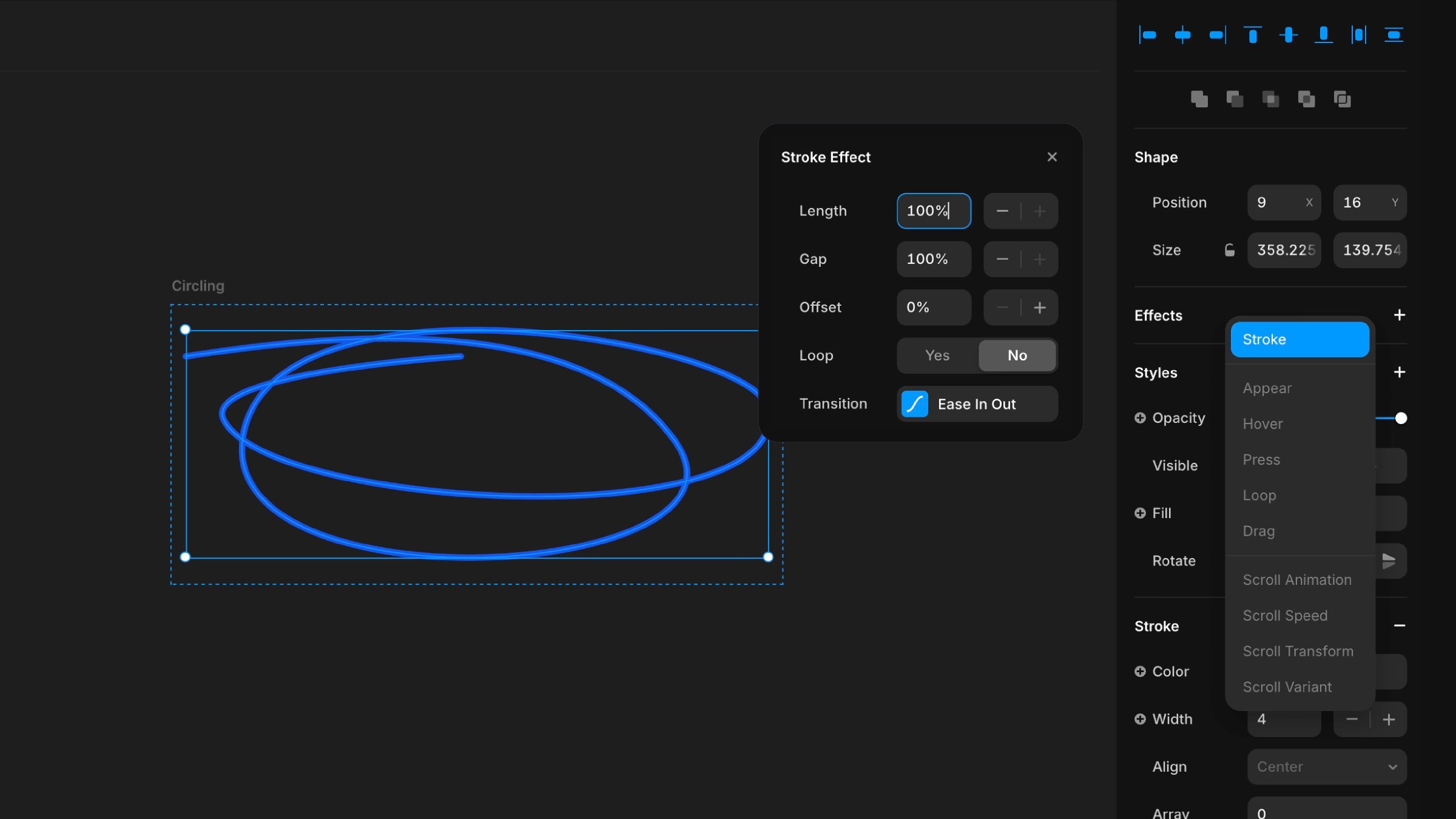Add a new effect with plus
Image resolution: width=1456 pixels, height=819 pixels.
click(x=1400, y=315)
